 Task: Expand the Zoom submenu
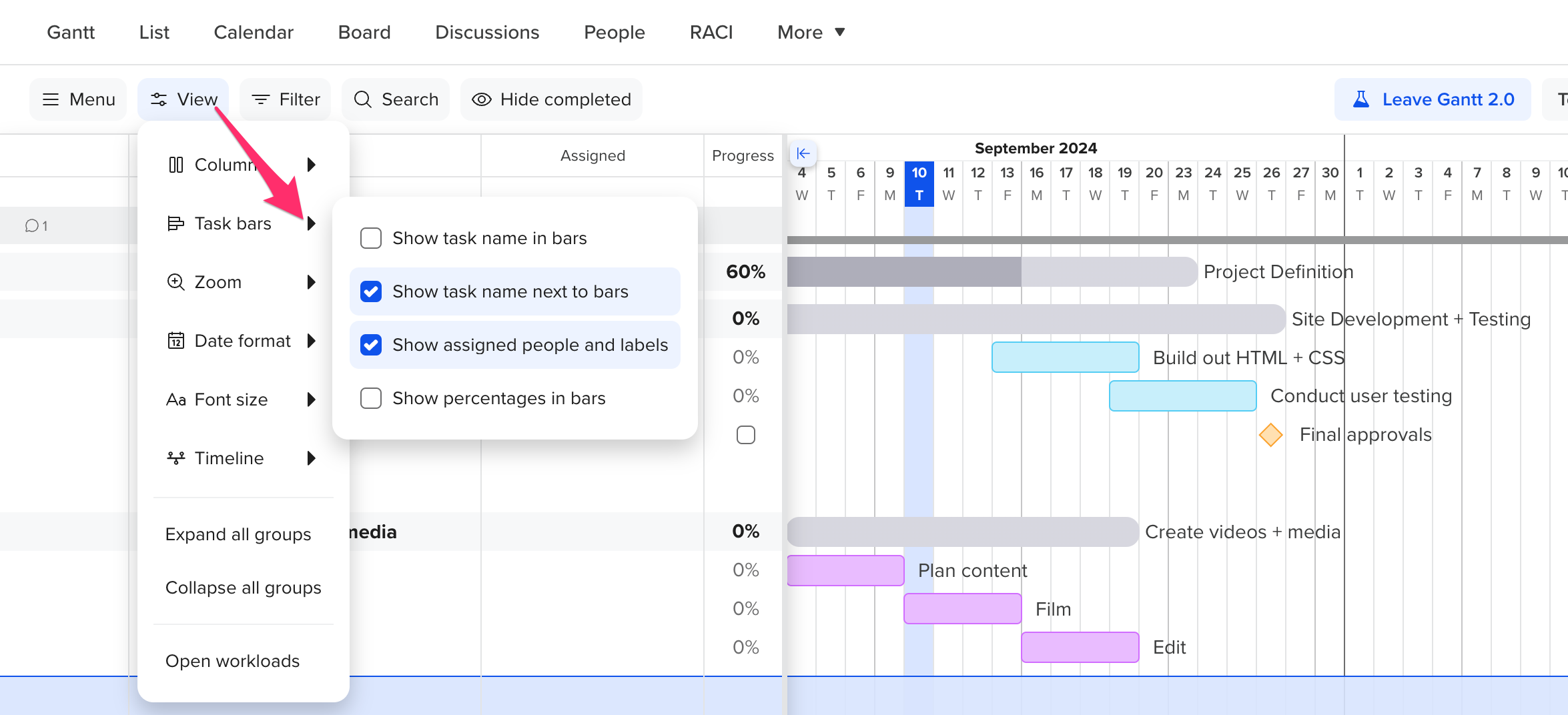point(312,282)
